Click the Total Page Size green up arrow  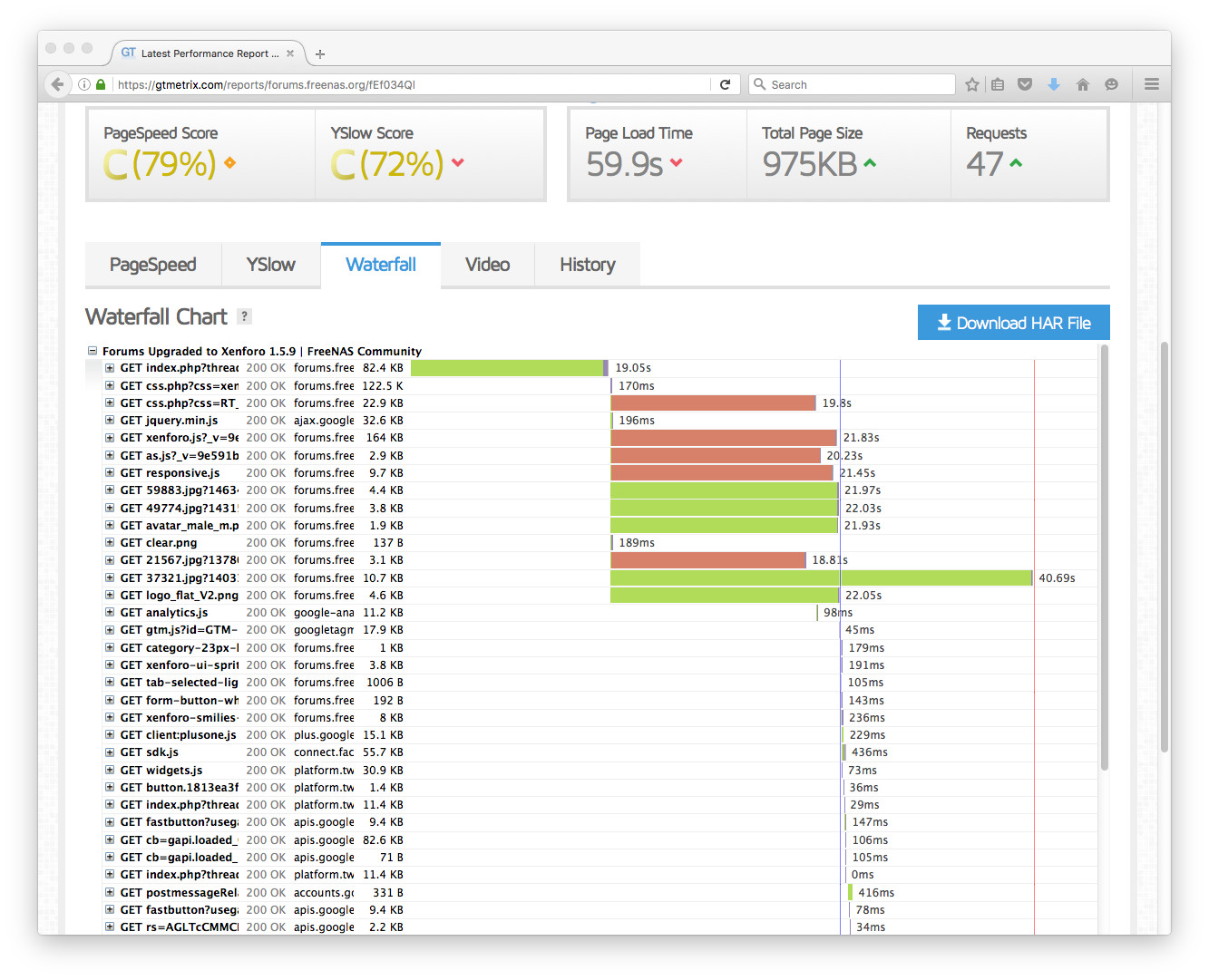tap(870, 163)
